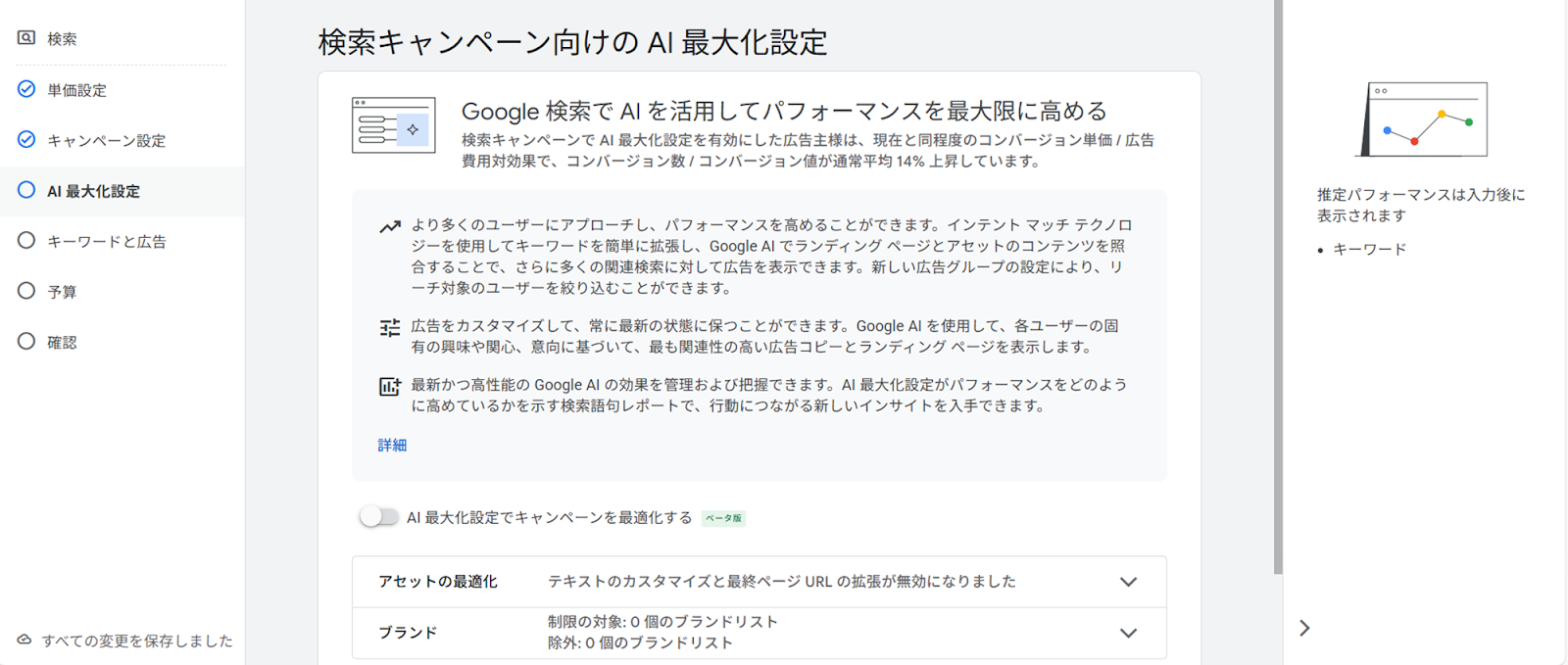This screenshot has height=665, width=1568.
Task: Collapse the right performance panel arrow
Action: pos(1304,628)
